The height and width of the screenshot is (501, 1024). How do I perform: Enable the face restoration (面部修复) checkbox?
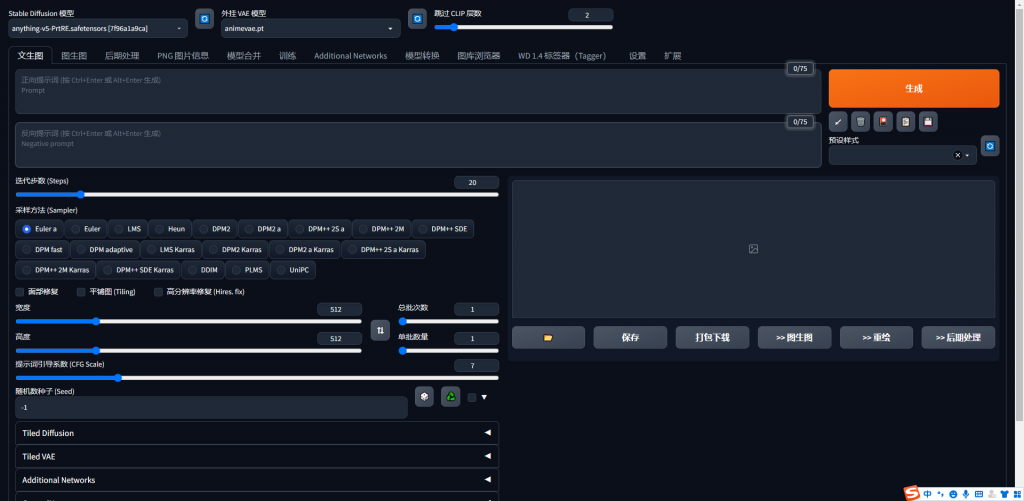pos(20,292)
